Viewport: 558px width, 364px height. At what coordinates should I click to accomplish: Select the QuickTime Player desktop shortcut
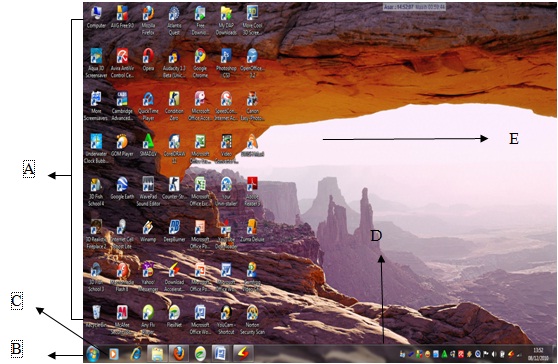pyautogui.click(x=148, y=106)
